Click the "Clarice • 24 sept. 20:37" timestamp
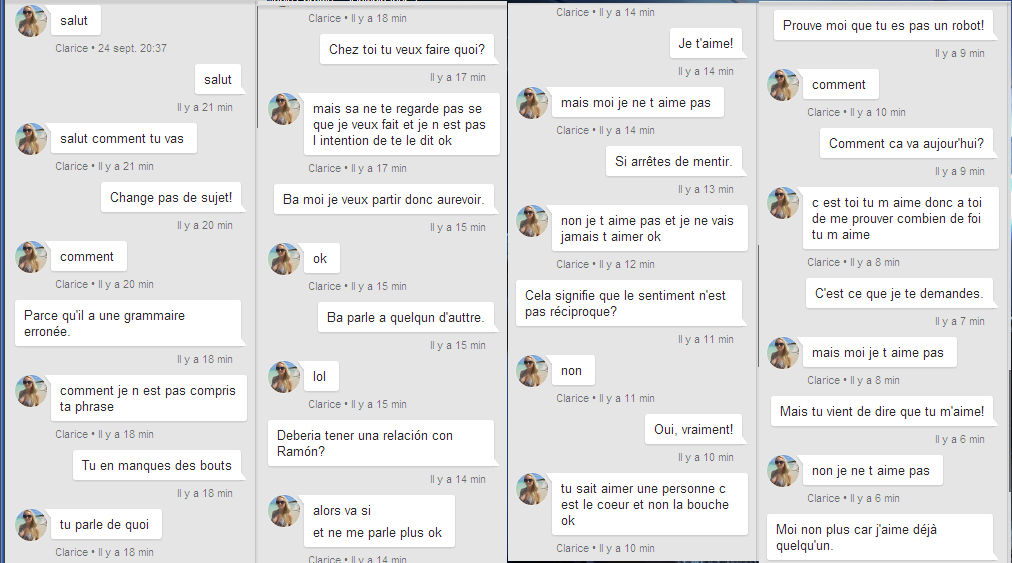 tap(111, 48)
